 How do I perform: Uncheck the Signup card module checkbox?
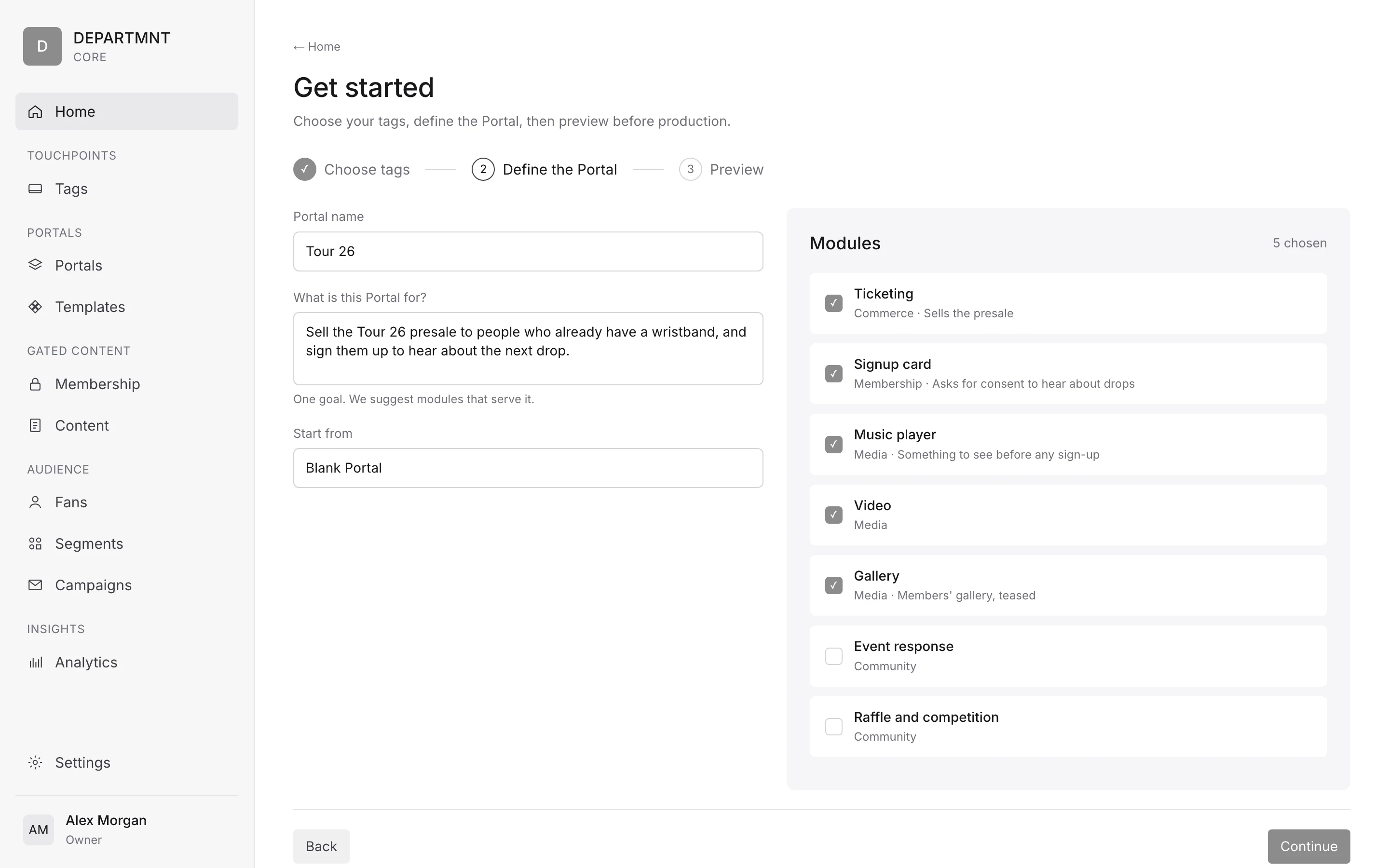(x=833, y=374)
